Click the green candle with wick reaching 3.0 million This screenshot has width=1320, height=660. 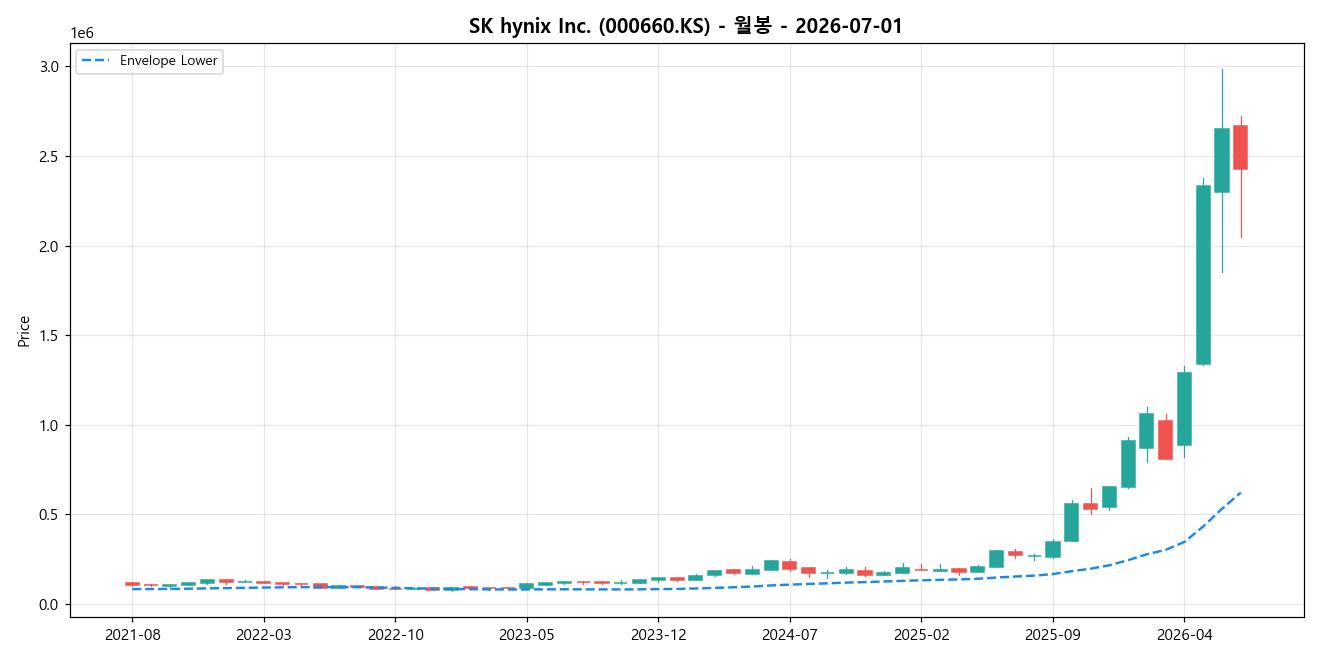pyautogui.click(x=1222, y=160)
